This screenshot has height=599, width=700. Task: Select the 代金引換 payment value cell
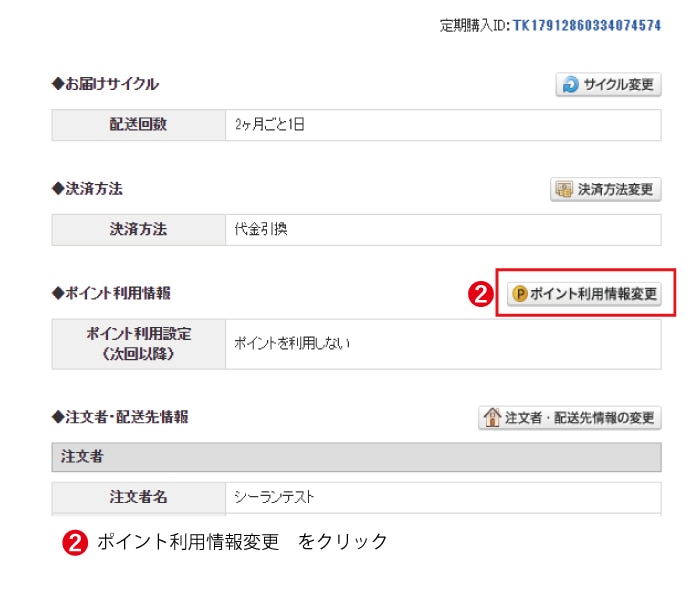point(443,229)
